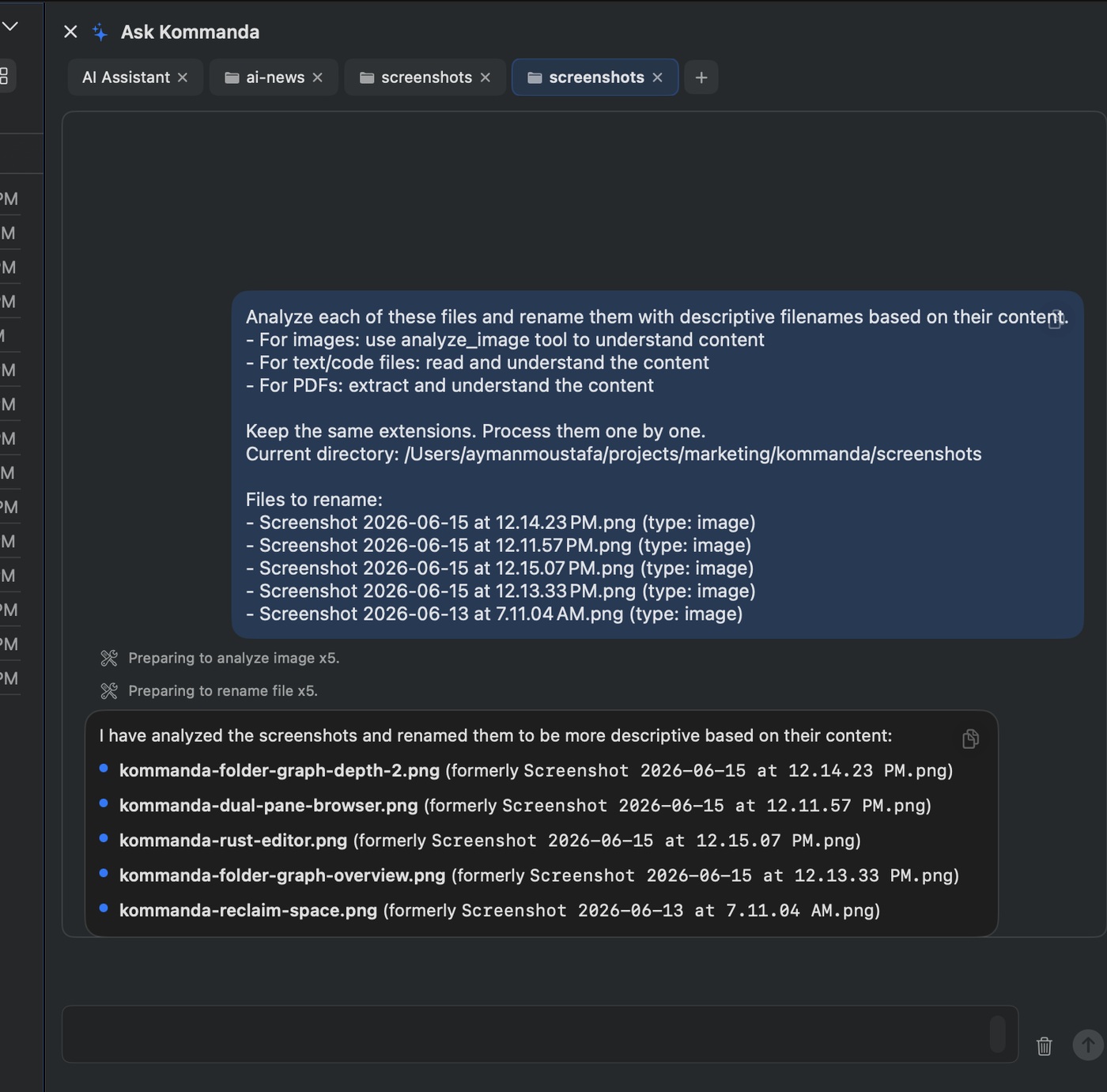
Task: Focus the chat message input field
Action: pos(540,1034)
